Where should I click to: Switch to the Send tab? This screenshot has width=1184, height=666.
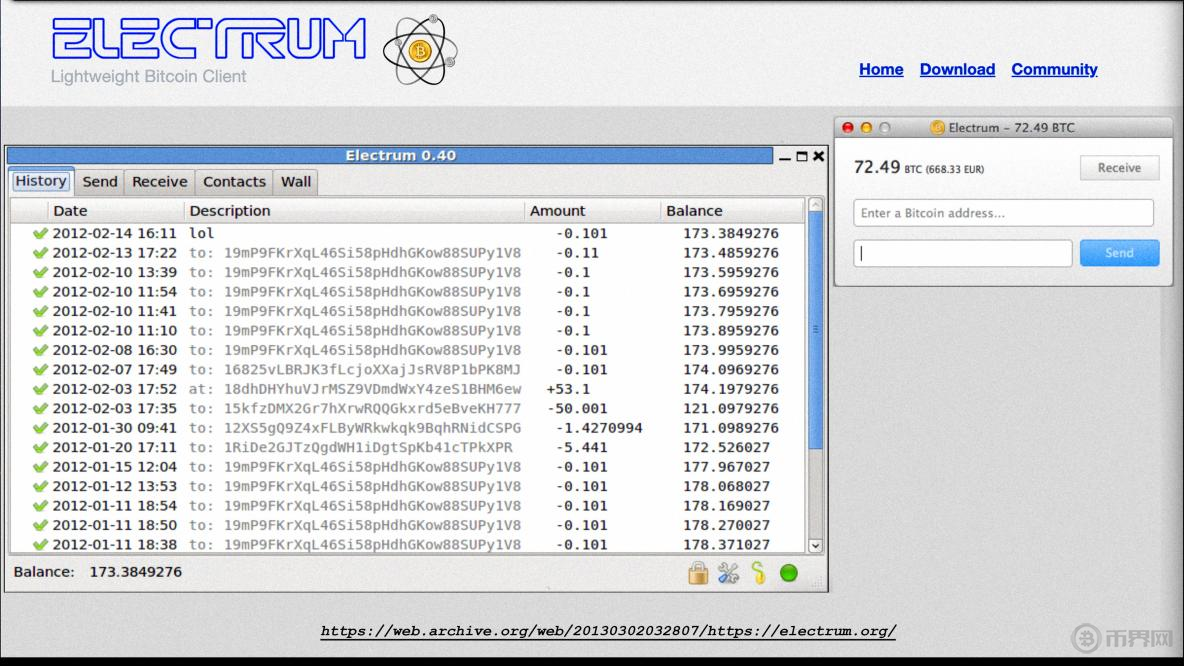tap(100, 182)
